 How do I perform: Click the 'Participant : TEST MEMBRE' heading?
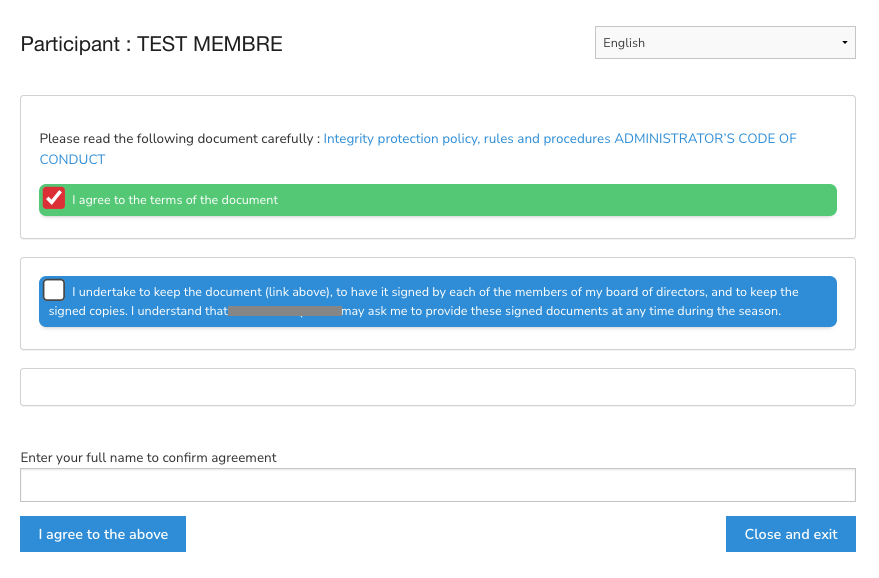(152, 44)
